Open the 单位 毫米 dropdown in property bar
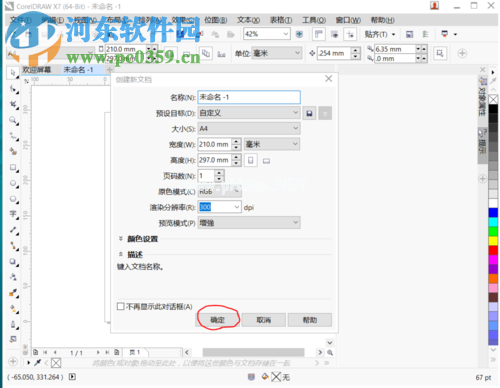The width and height of the screenshot is (500, 388). pyautogui.click(x=277, y=53)
